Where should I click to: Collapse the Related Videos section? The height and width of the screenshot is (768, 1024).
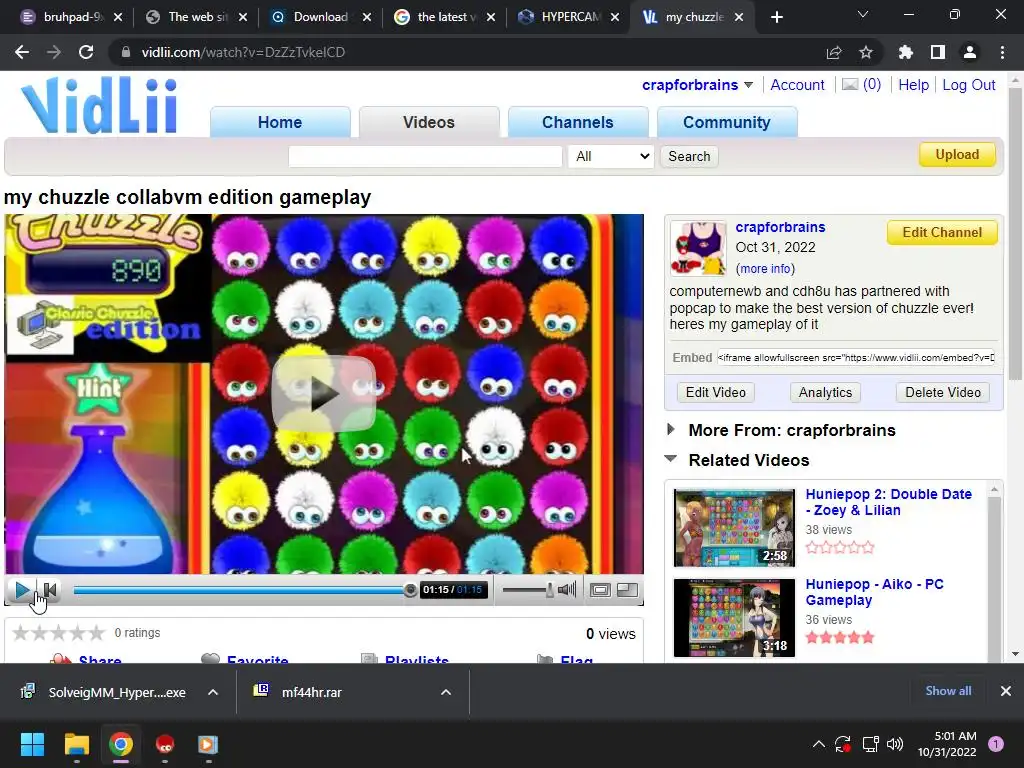(x=671, y=459)
